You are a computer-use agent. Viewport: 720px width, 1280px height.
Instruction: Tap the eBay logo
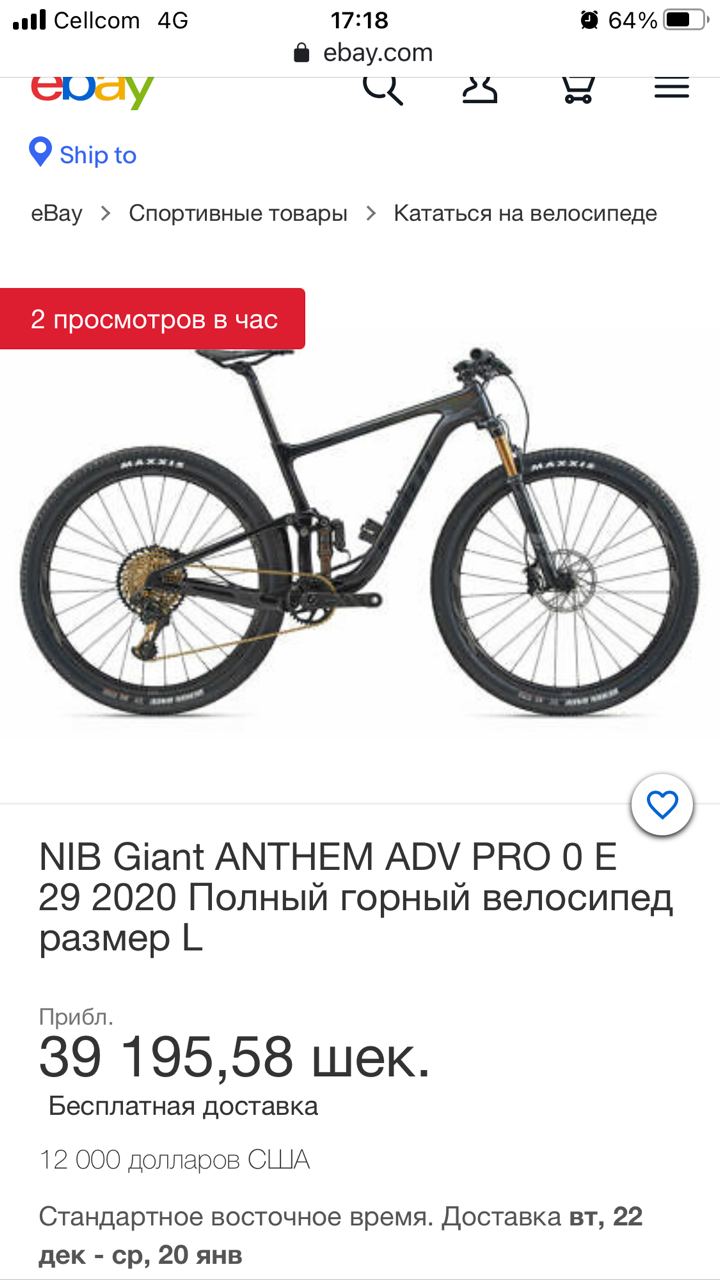92,90
